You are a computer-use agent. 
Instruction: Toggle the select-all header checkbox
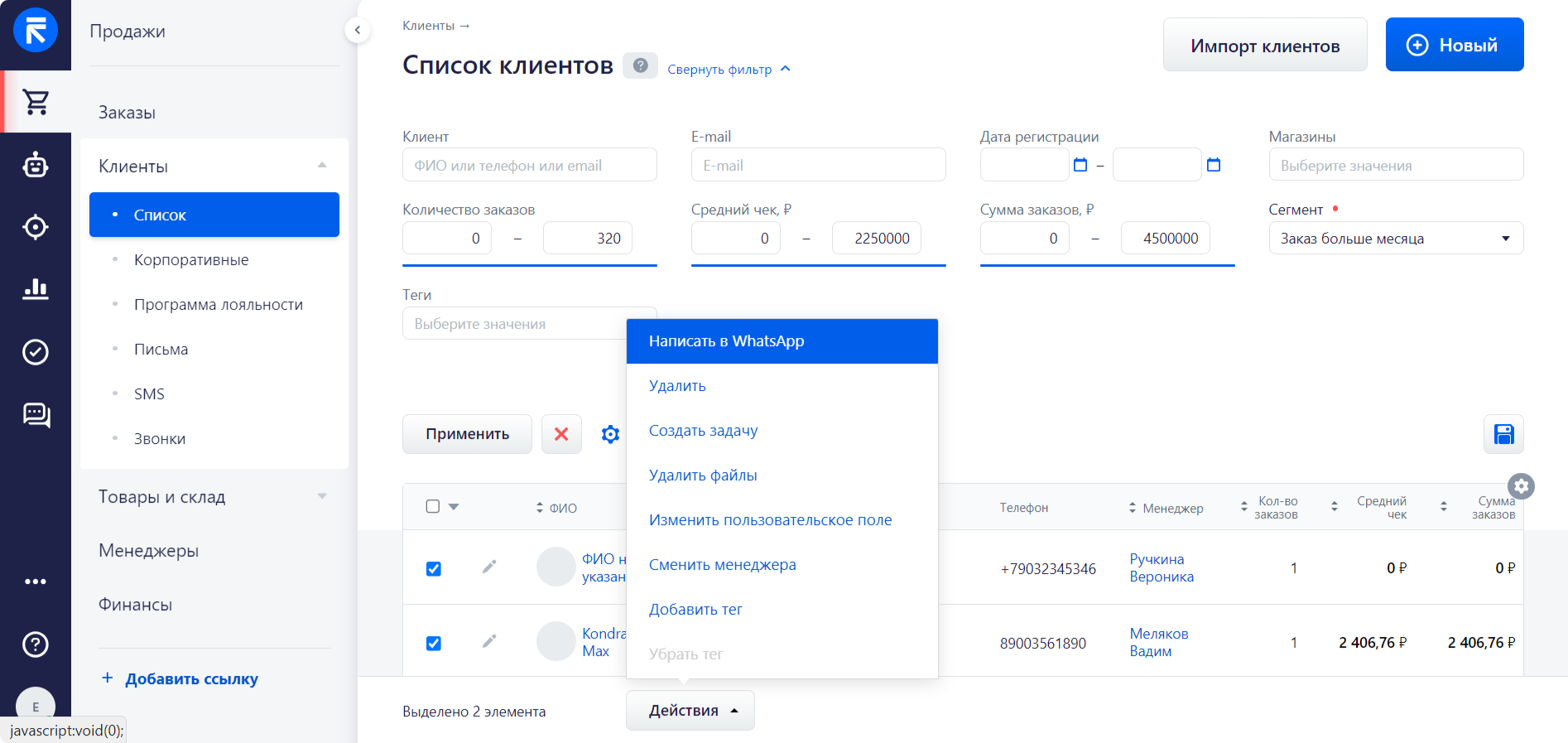point(433,506)
